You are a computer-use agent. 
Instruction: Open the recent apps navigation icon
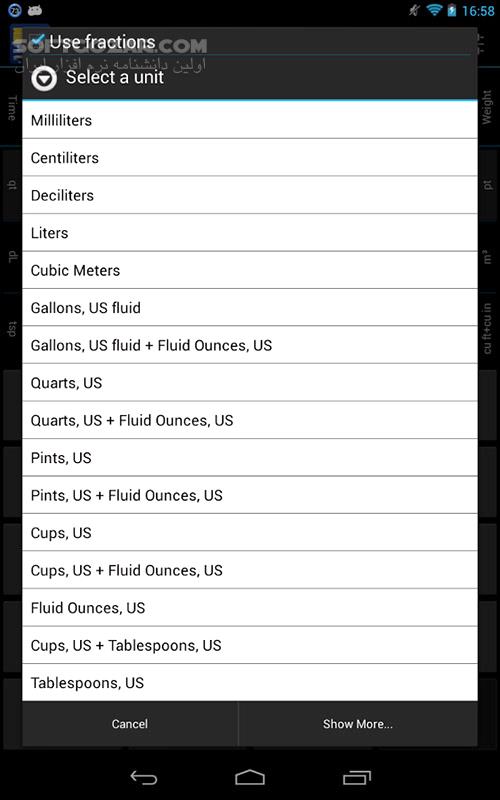[x=357, y=778]
